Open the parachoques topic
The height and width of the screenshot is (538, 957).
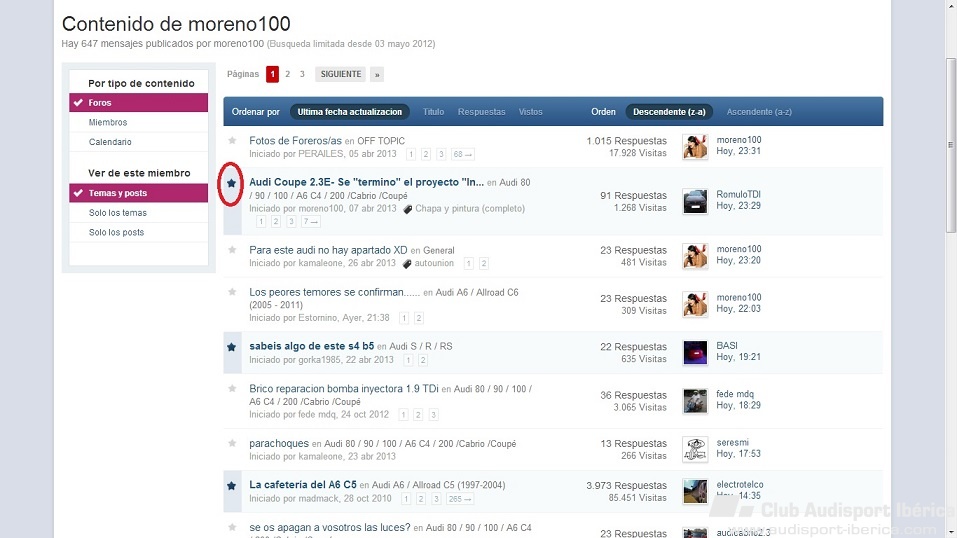click(279, 443)
